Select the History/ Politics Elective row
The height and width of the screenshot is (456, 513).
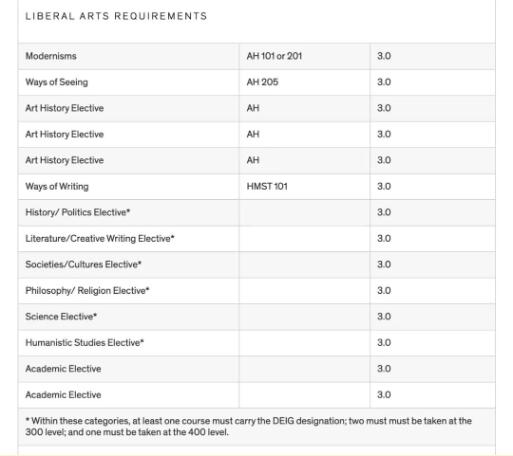(257, 213)
